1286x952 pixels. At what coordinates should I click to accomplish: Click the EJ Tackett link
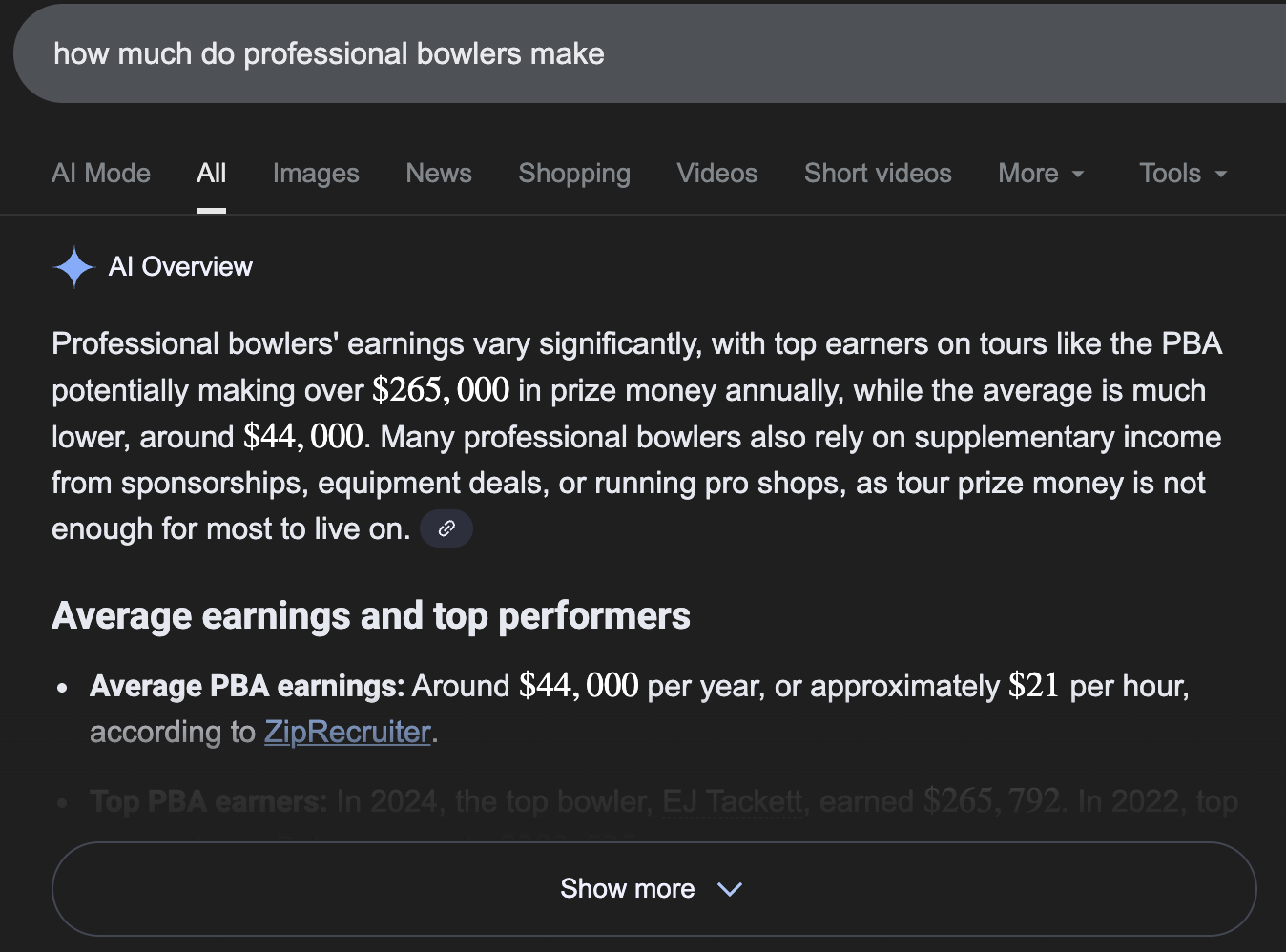tap(733, 801)
